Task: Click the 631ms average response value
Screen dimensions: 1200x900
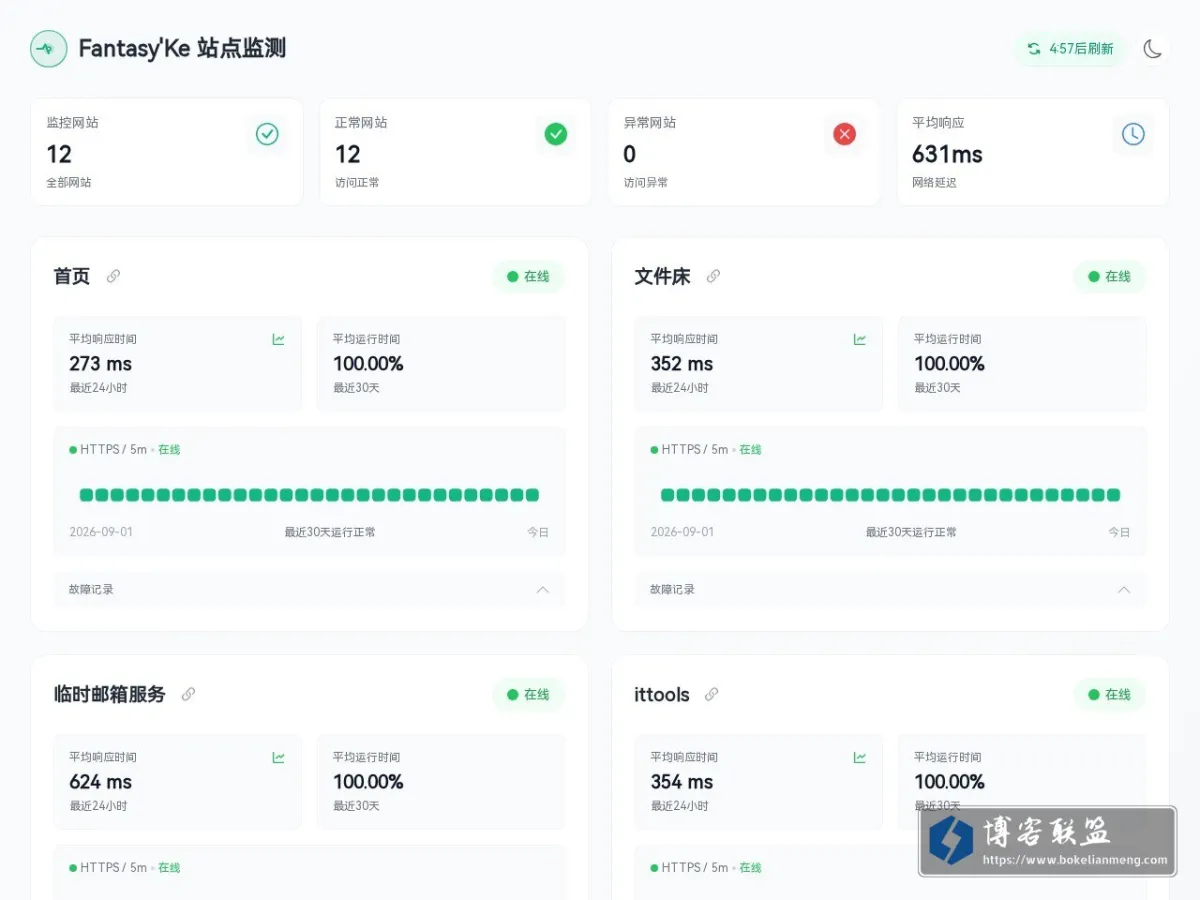Action: point(947,154)
